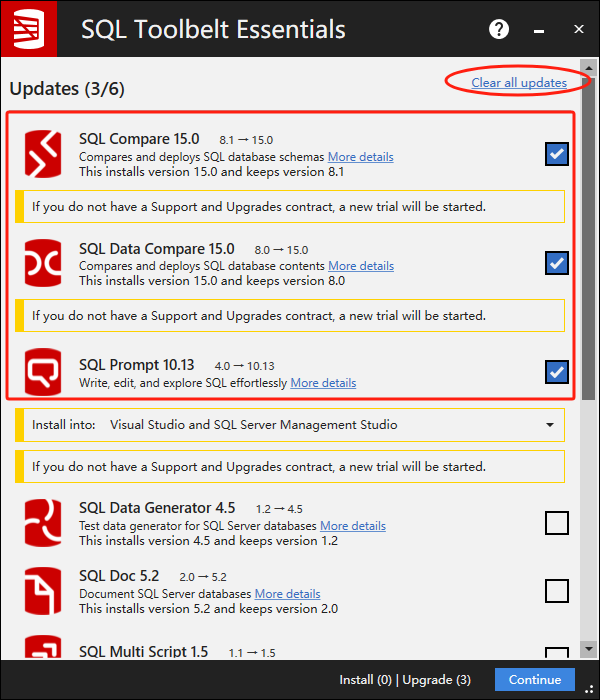This screenshot has width=600, height=700.
Task: Click the Continue button
Action: [535, 679]
